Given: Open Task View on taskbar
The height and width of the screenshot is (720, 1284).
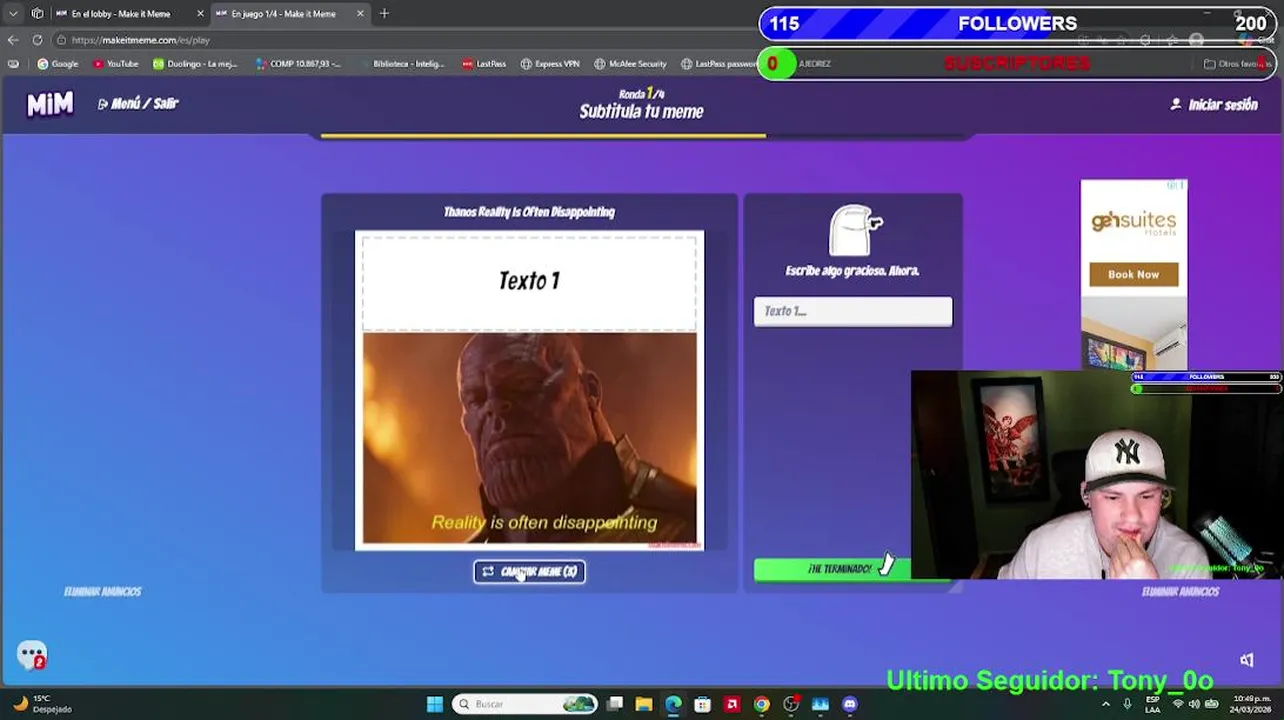Looking at the screenshot, I should tap(615, 704).
